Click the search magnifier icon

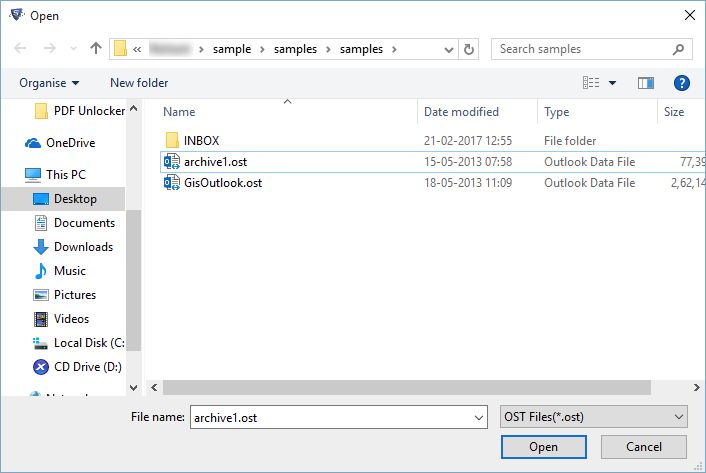678,49
